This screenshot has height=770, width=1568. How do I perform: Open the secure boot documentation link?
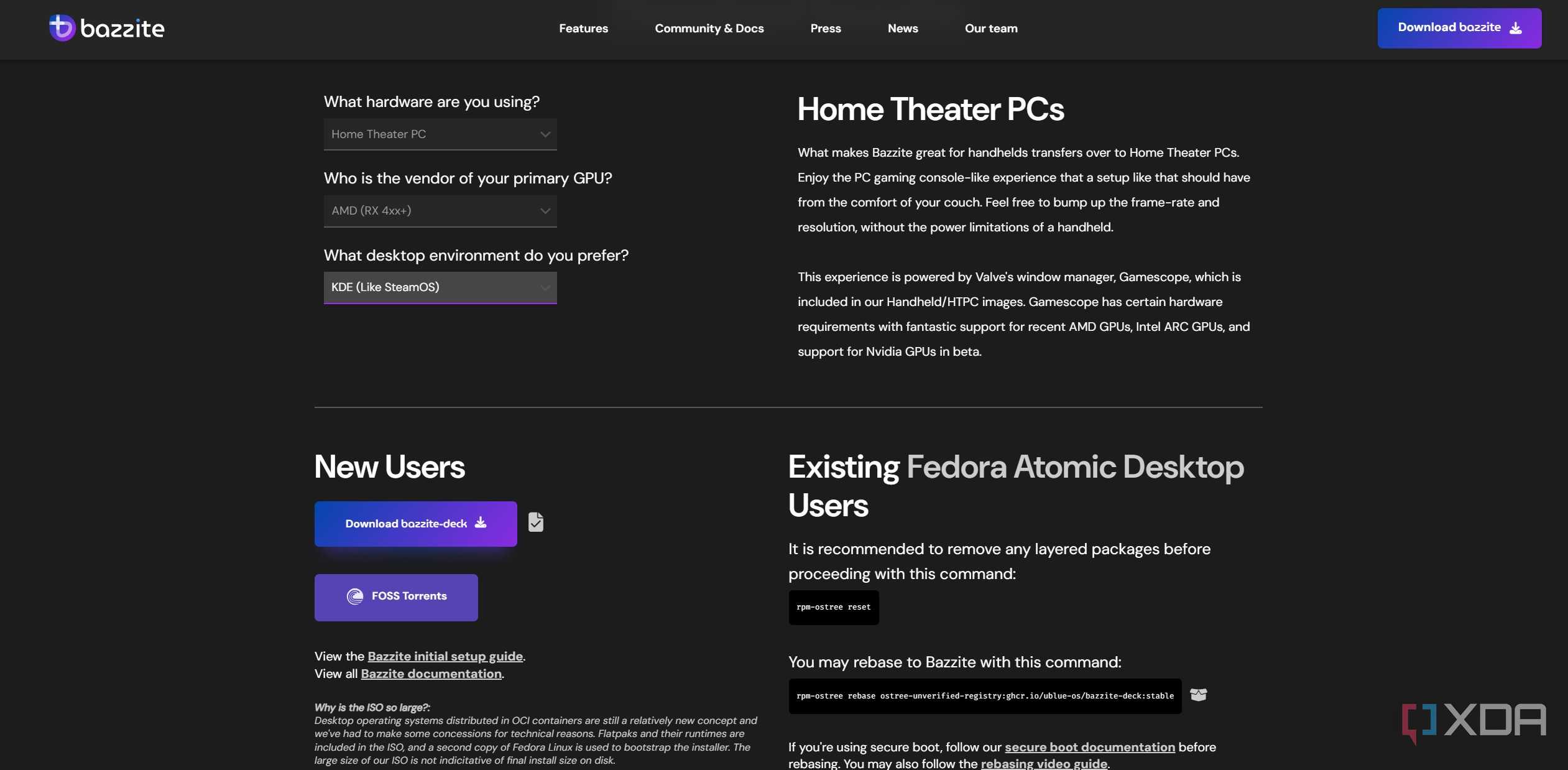tap(1089, 747)
